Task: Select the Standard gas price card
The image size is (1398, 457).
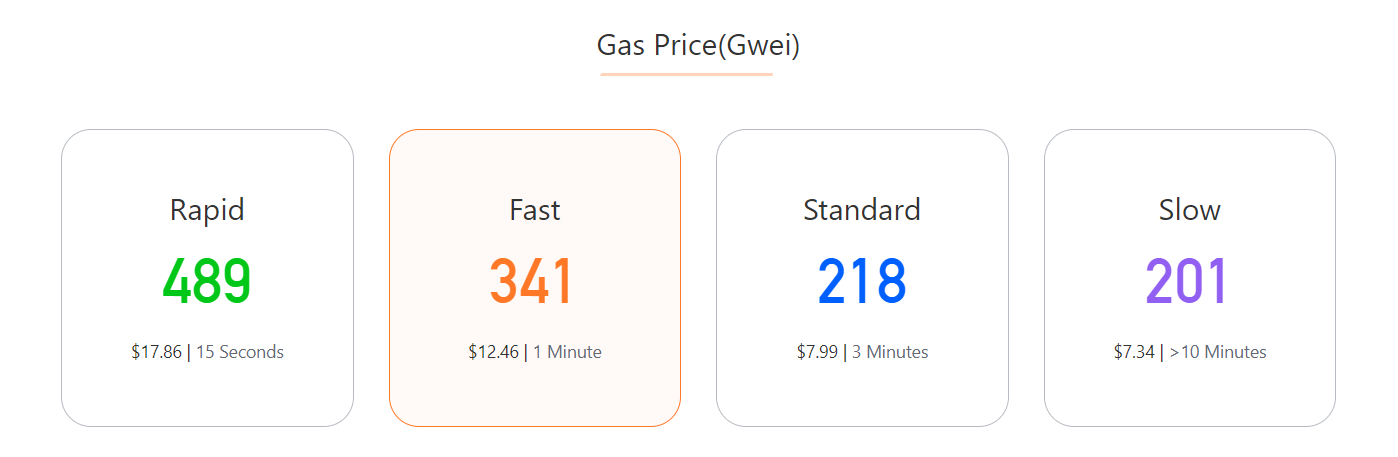Action: (x=862, y=278)
